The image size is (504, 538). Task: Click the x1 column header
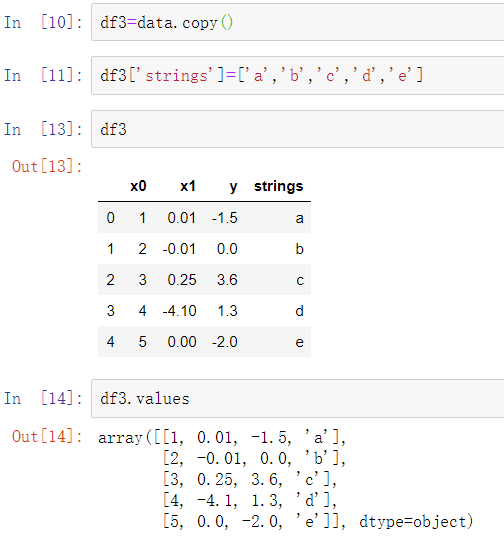pos(188,186)
